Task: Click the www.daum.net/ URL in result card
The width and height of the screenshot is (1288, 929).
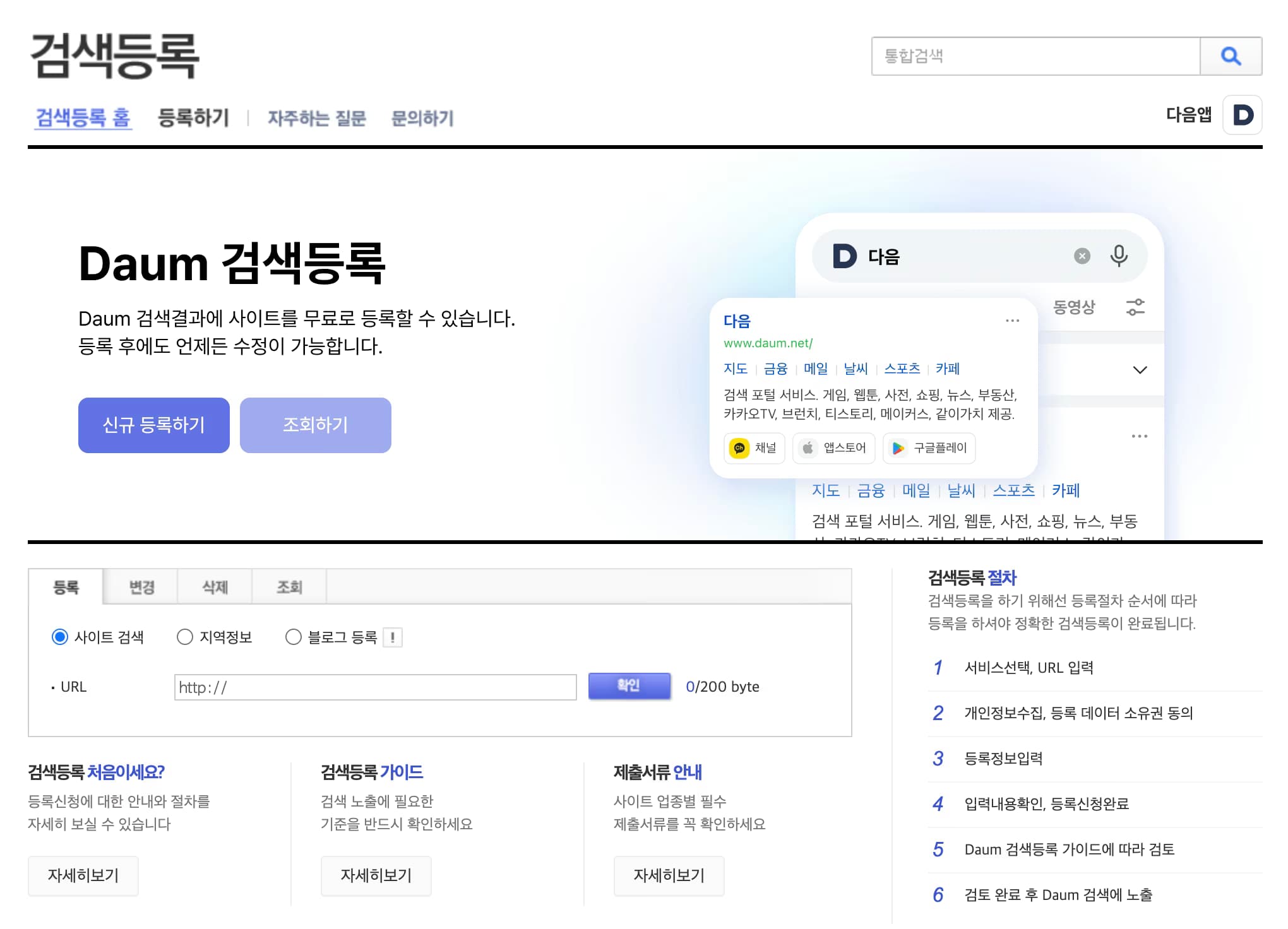Action: (x=768, y=343)
